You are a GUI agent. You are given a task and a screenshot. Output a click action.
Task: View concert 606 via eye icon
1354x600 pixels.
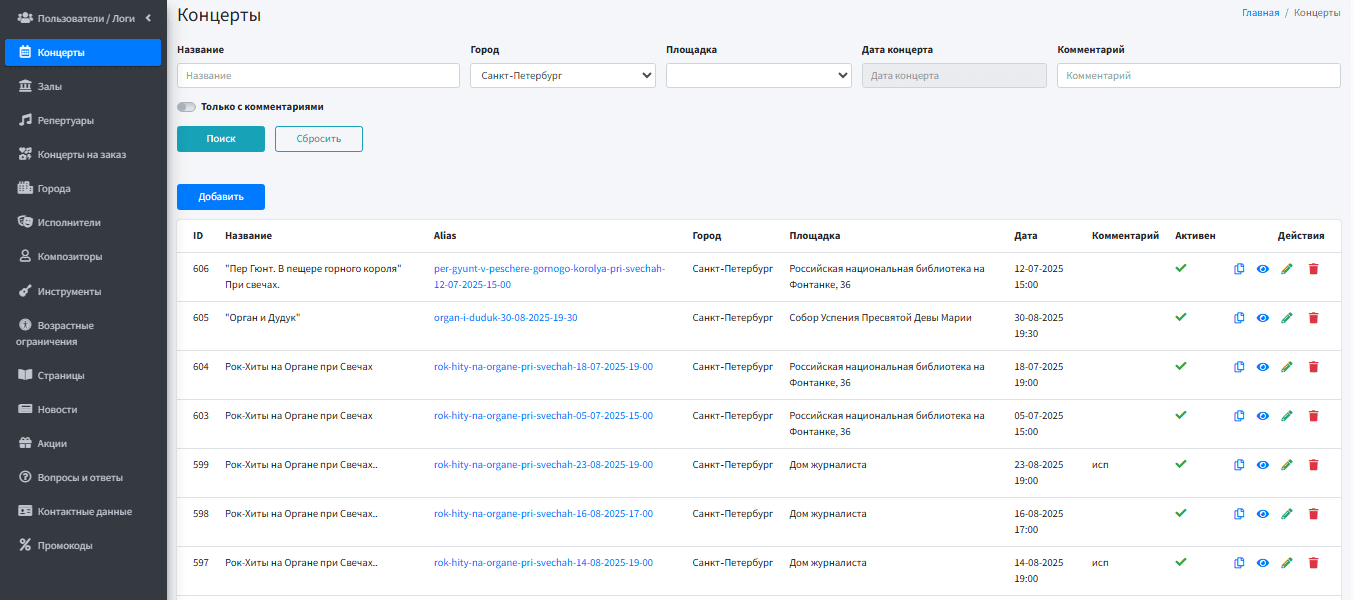pyautogui.click(x=1263, y=269)
